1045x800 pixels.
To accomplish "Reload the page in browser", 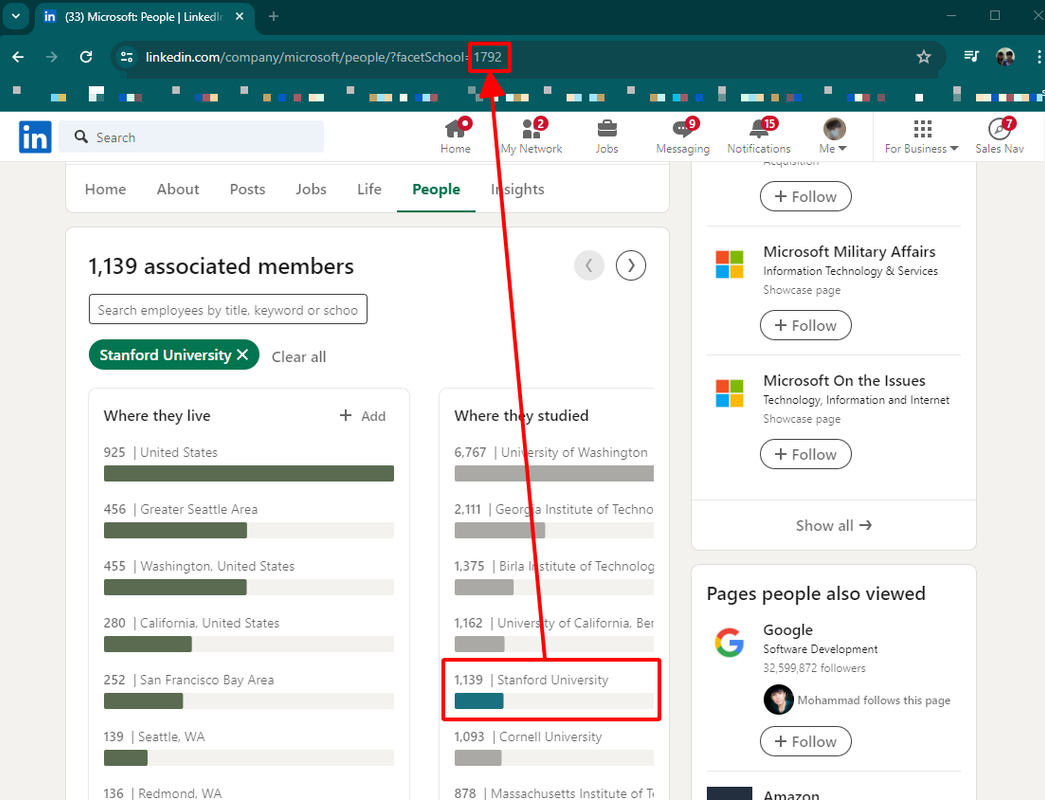I will tap(86, 57).
